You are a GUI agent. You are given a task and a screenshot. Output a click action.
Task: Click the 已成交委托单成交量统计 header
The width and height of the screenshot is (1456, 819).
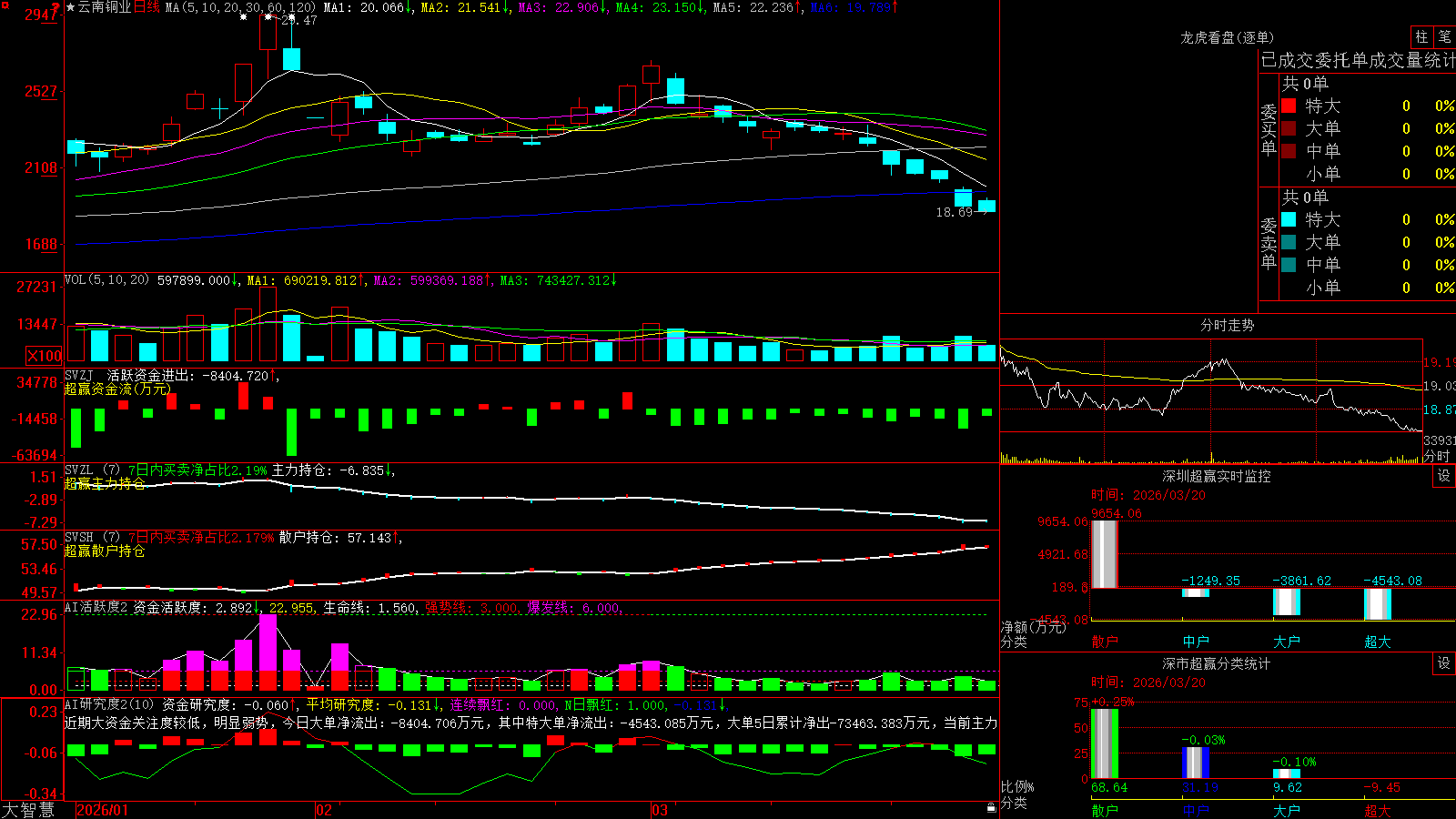click(x=1358, y=60)
